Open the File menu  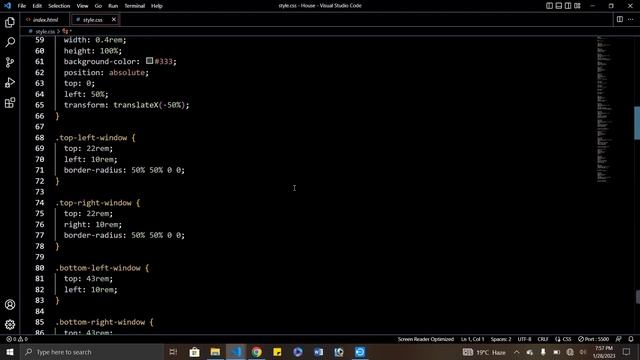click(x=22, y=6)
